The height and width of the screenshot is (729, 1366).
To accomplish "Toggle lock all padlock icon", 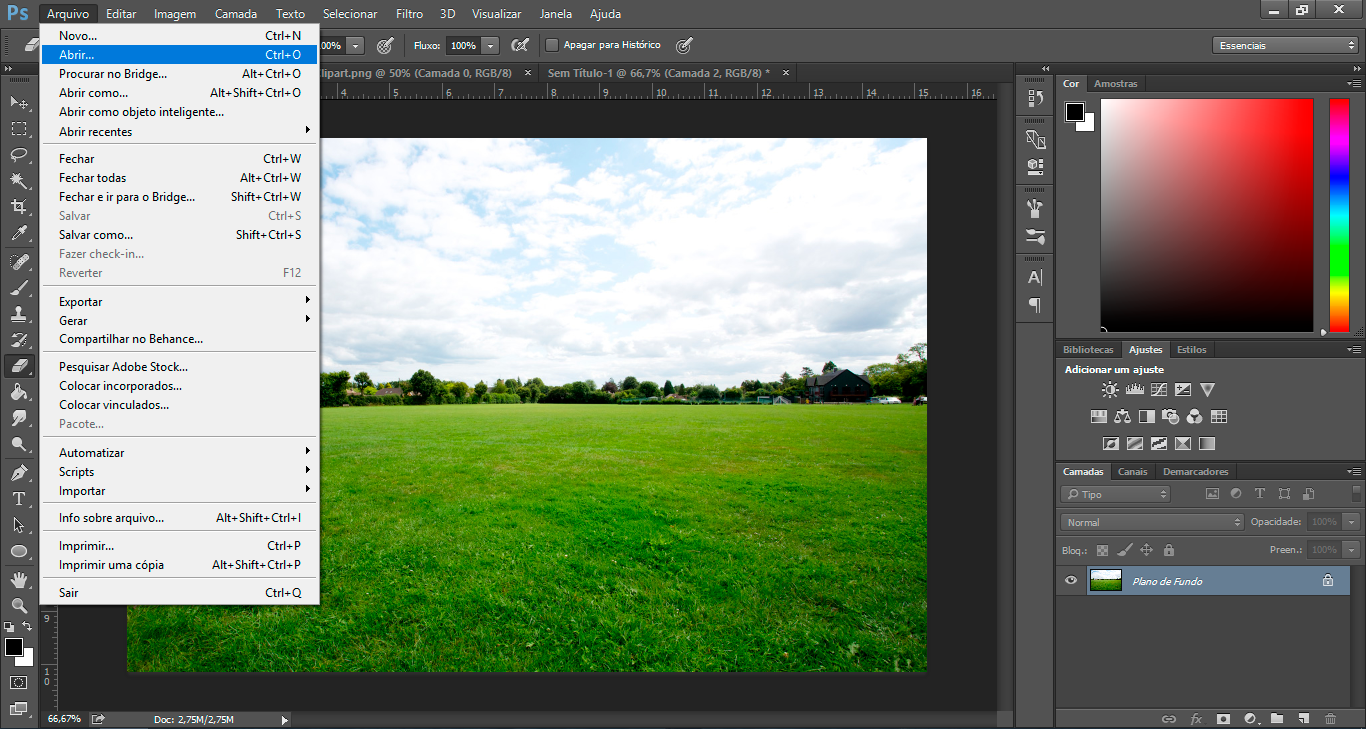I will [x=1169, y=550].
